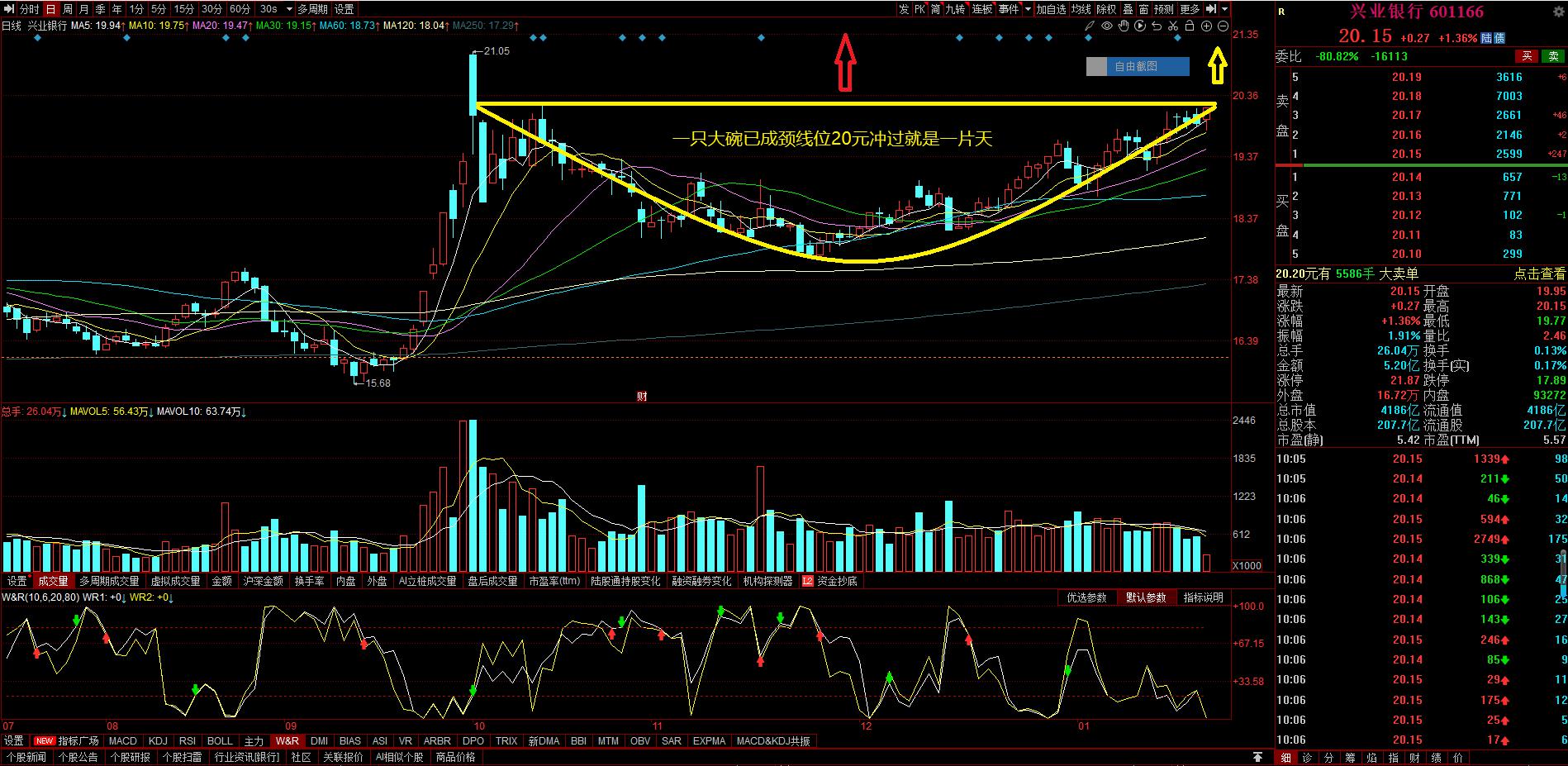Screen dimensions: 1568x766
Task: Switch to the 15分 period tab
Action: point(184,9)
